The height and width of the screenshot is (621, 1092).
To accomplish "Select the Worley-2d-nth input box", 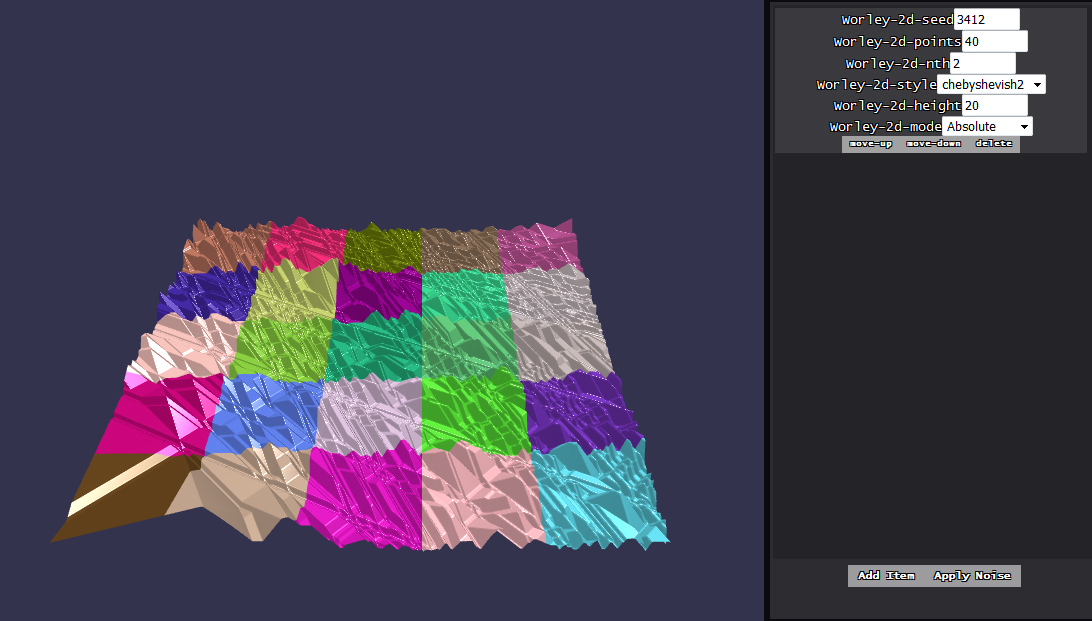I will [x=981, y=63].
